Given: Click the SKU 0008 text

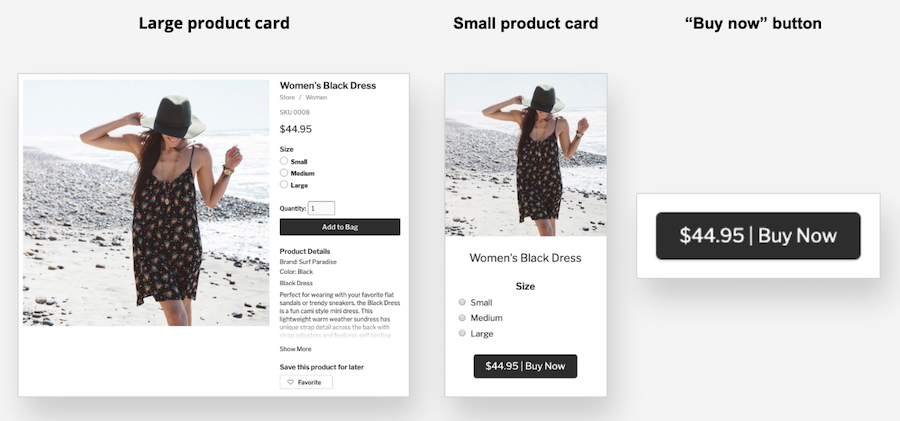Looking at the screenshot, I should (x=295, y=112).
